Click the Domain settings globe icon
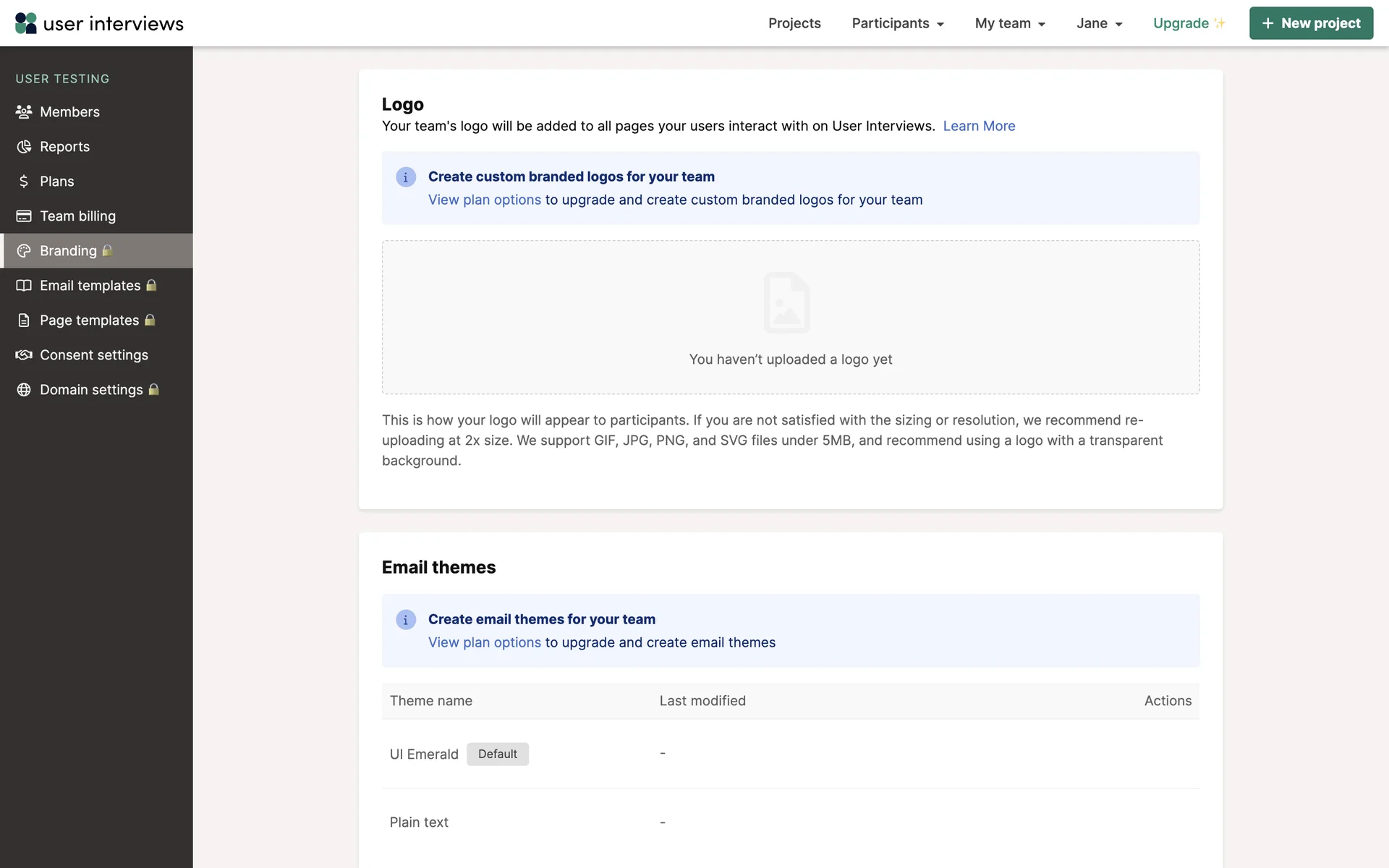This screenshot has height=868, width=1389. 24,390
